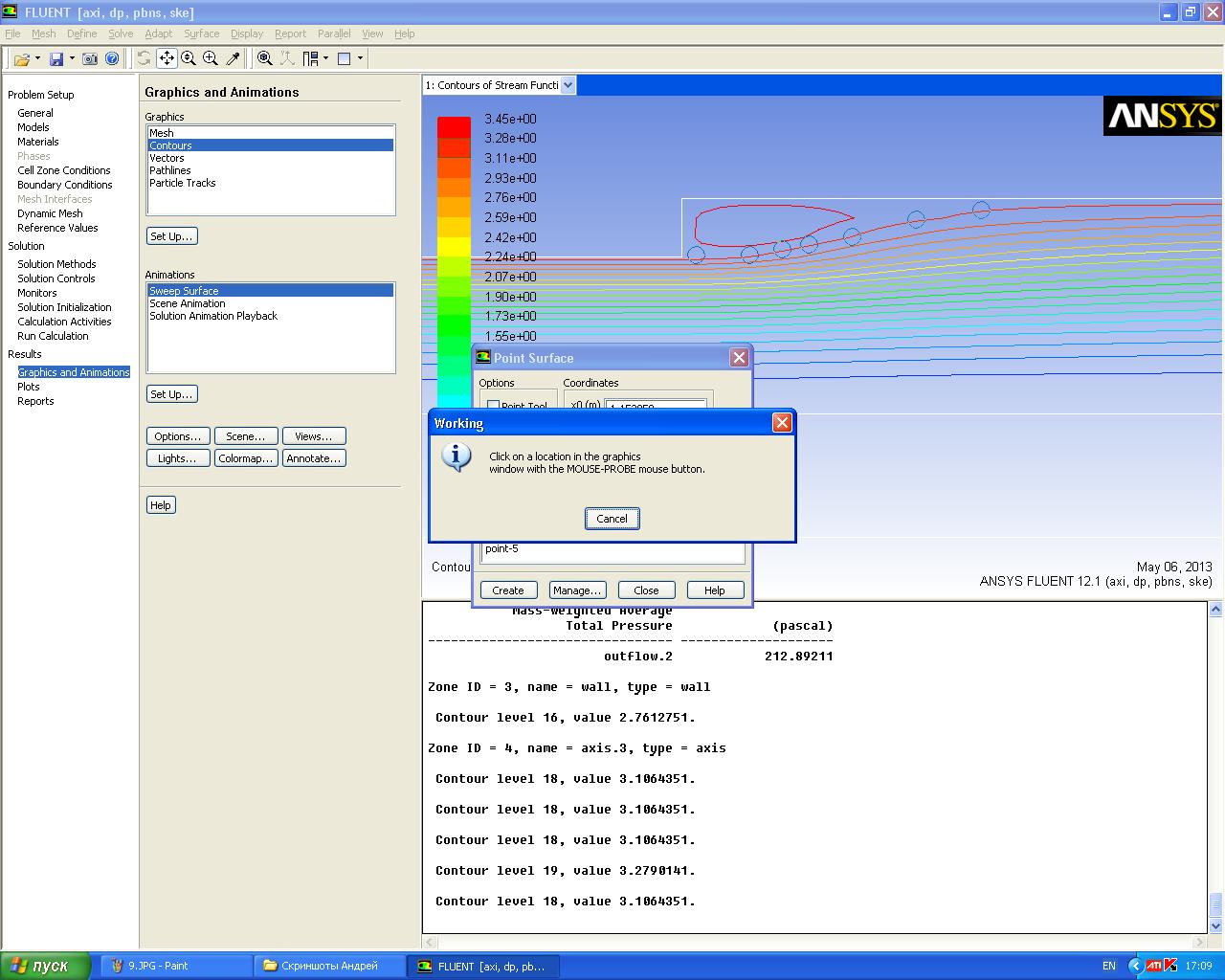Select Pathlines in Graphics list
The height and width of the screenshot is (980, 1225).
270,170
